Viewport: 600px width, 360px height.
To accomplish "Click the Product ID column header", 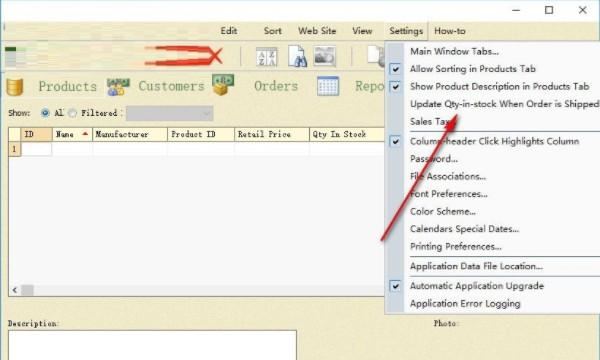I will click(x=201, y=134).
